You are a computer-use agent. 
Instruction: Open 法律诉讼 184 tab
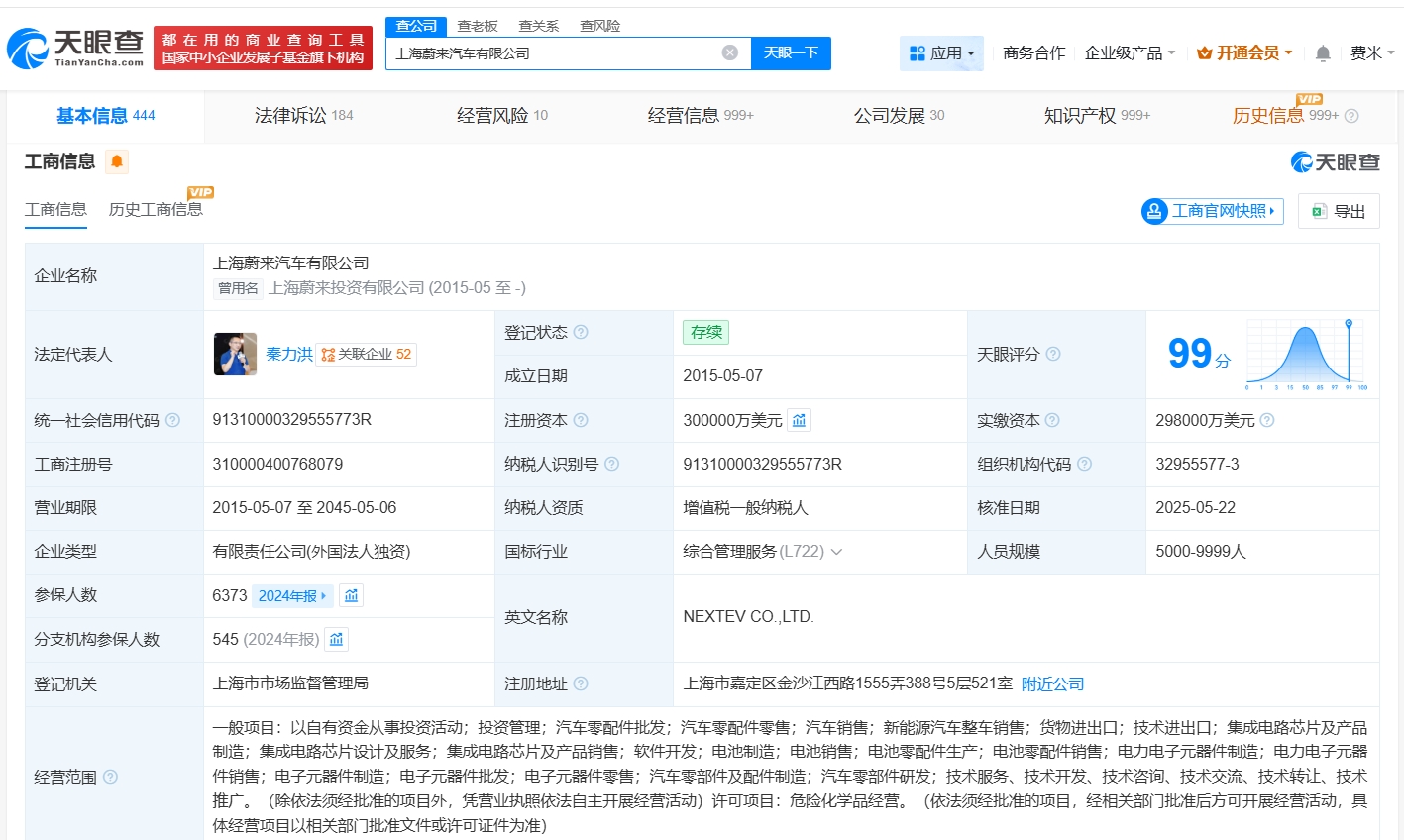303,116
